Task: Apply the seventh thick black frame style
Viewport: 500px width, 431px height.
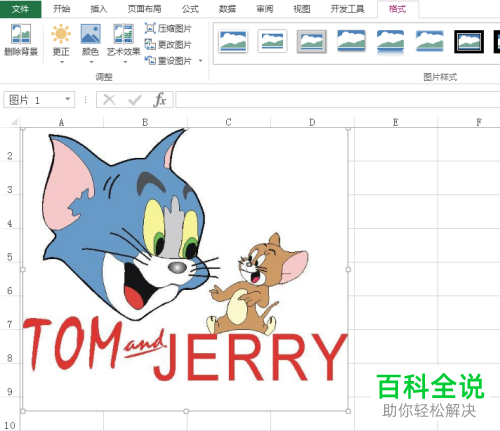Action: click(469, 41)
